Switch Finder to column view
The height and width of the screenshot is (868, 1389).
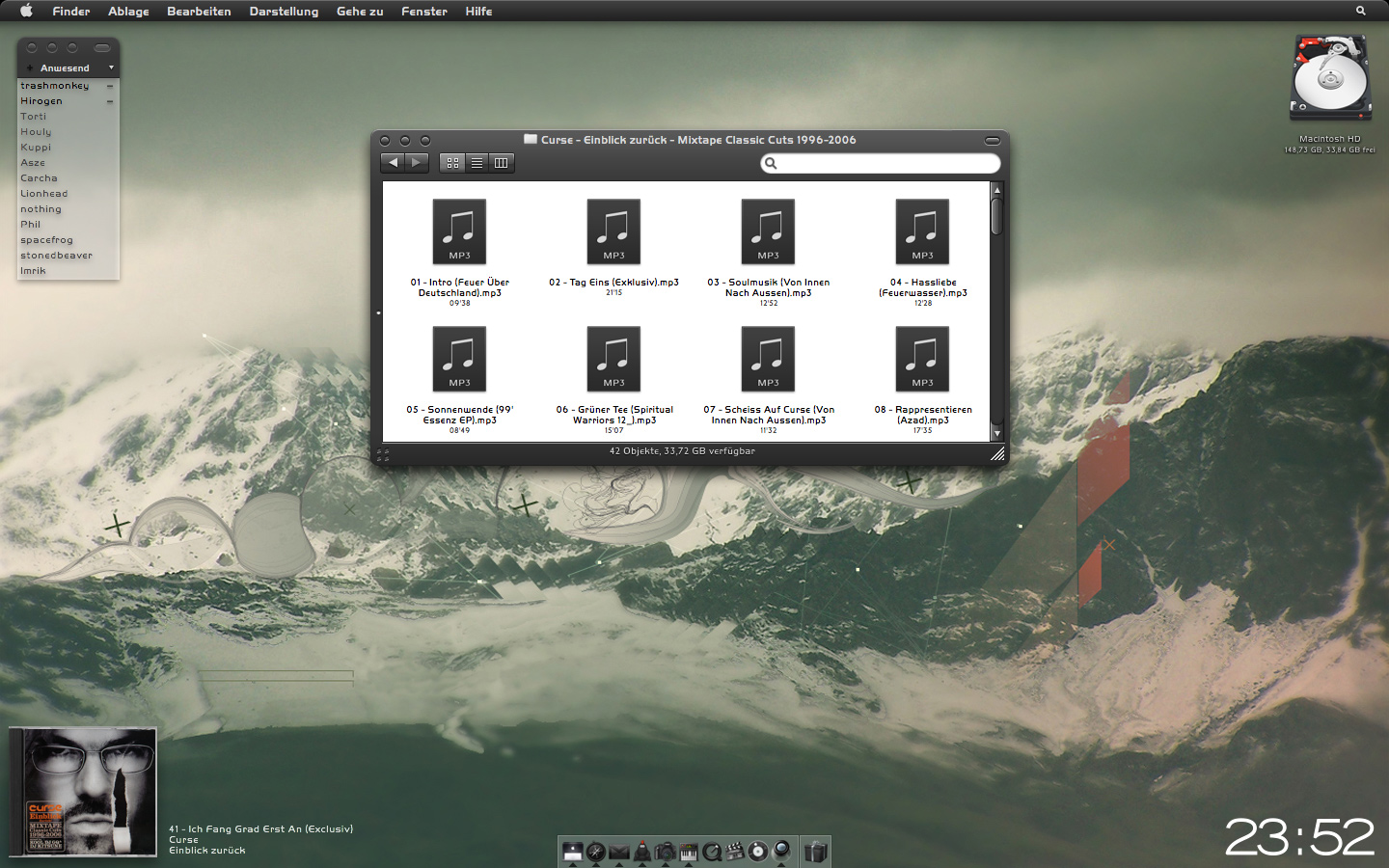[502, 163]
